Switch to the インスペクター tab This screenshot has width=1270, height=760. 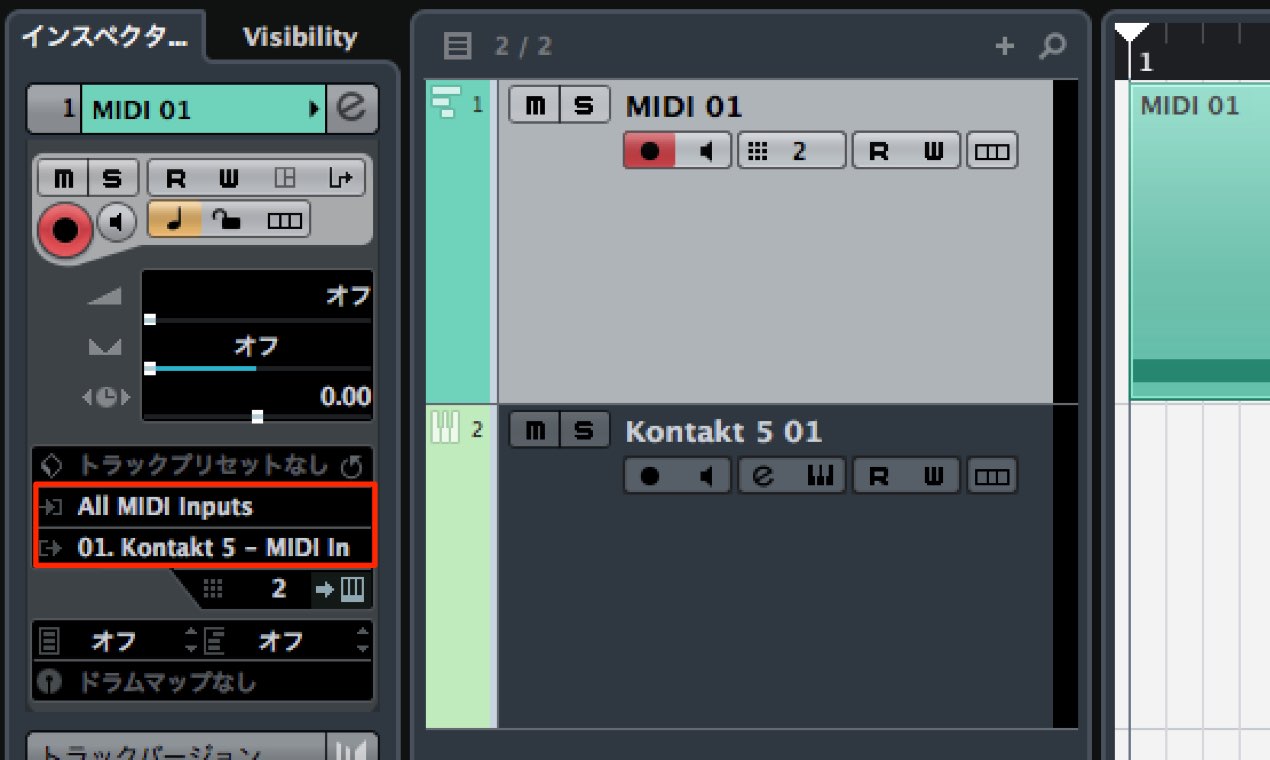tap(104, 37)
